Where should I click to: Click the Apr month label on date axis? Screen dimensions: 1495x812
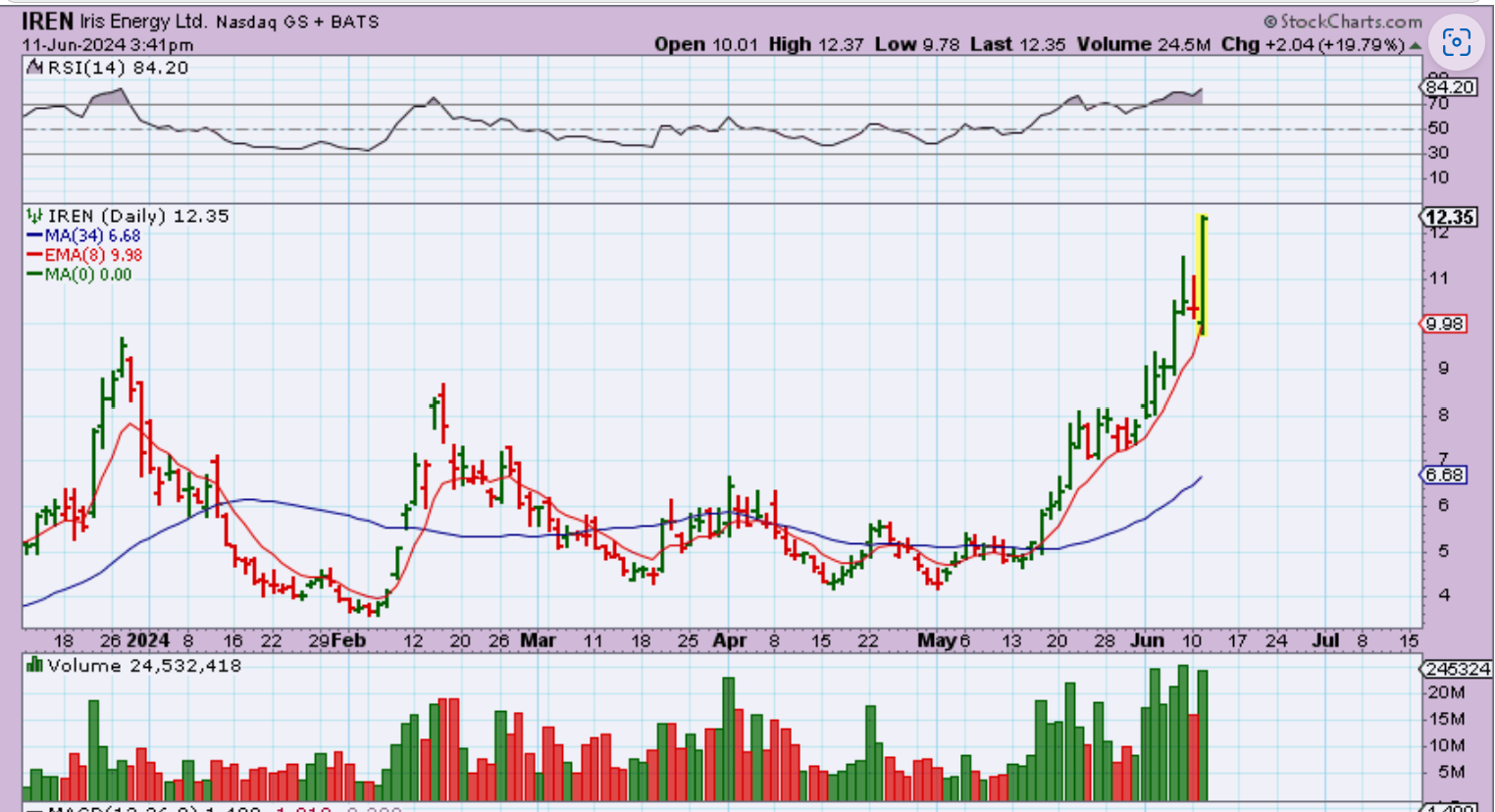tap(729, 641)
